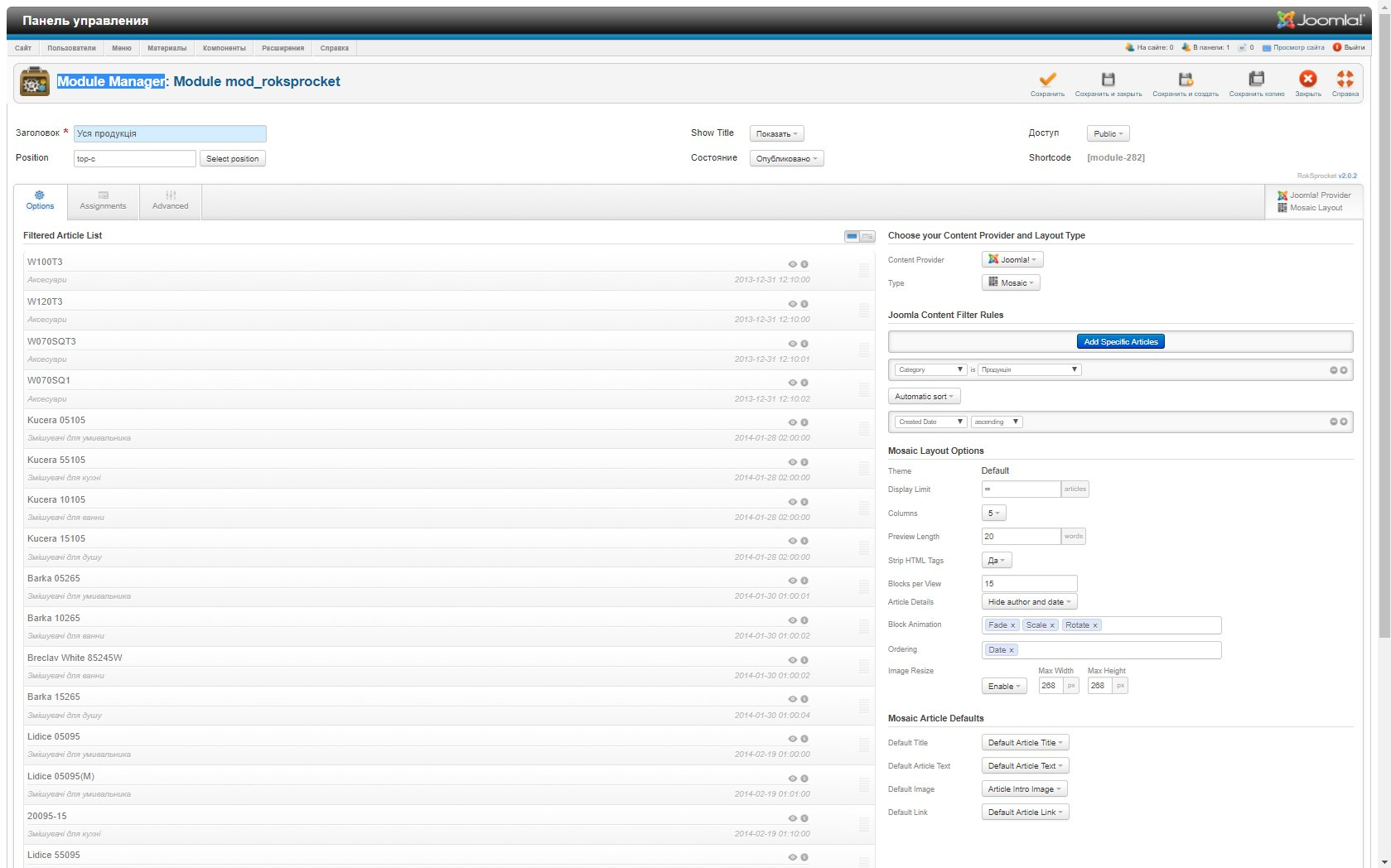The width and height of the screenshot is (1391, 868).
Task: Toggle preview eye for 20095-15
Action: click(x=792, y=818)
